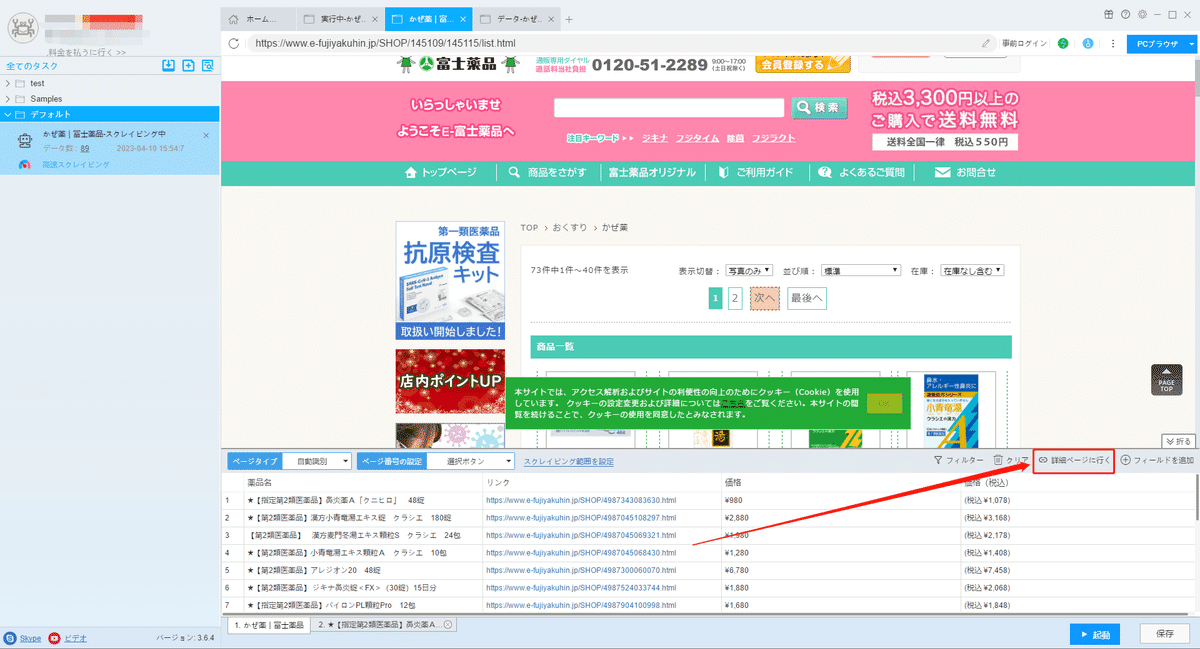
Task: Click 料金を払うに行く link
Action: (x=87, y=52)
